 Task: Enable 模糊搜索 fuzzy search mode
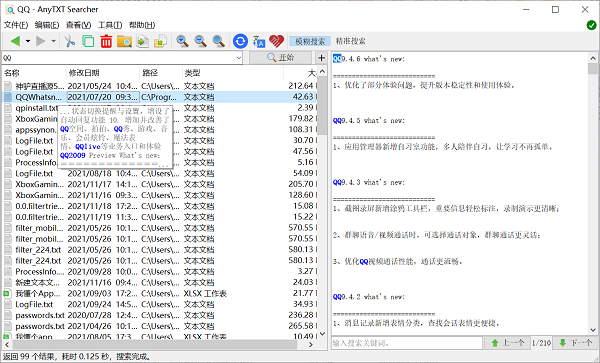(x=310, y=41)
